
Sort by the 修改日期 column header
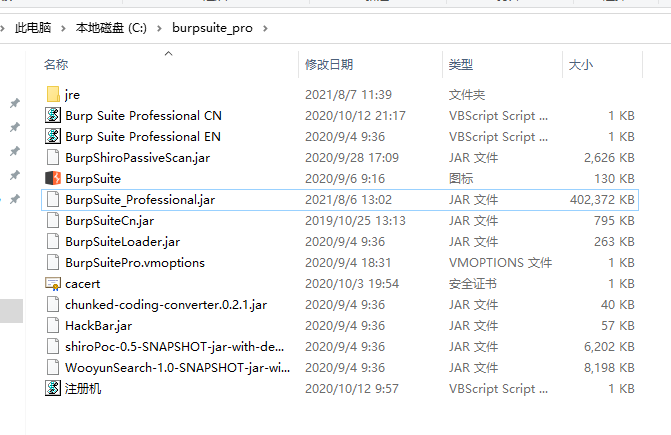(x=329, y=65)
